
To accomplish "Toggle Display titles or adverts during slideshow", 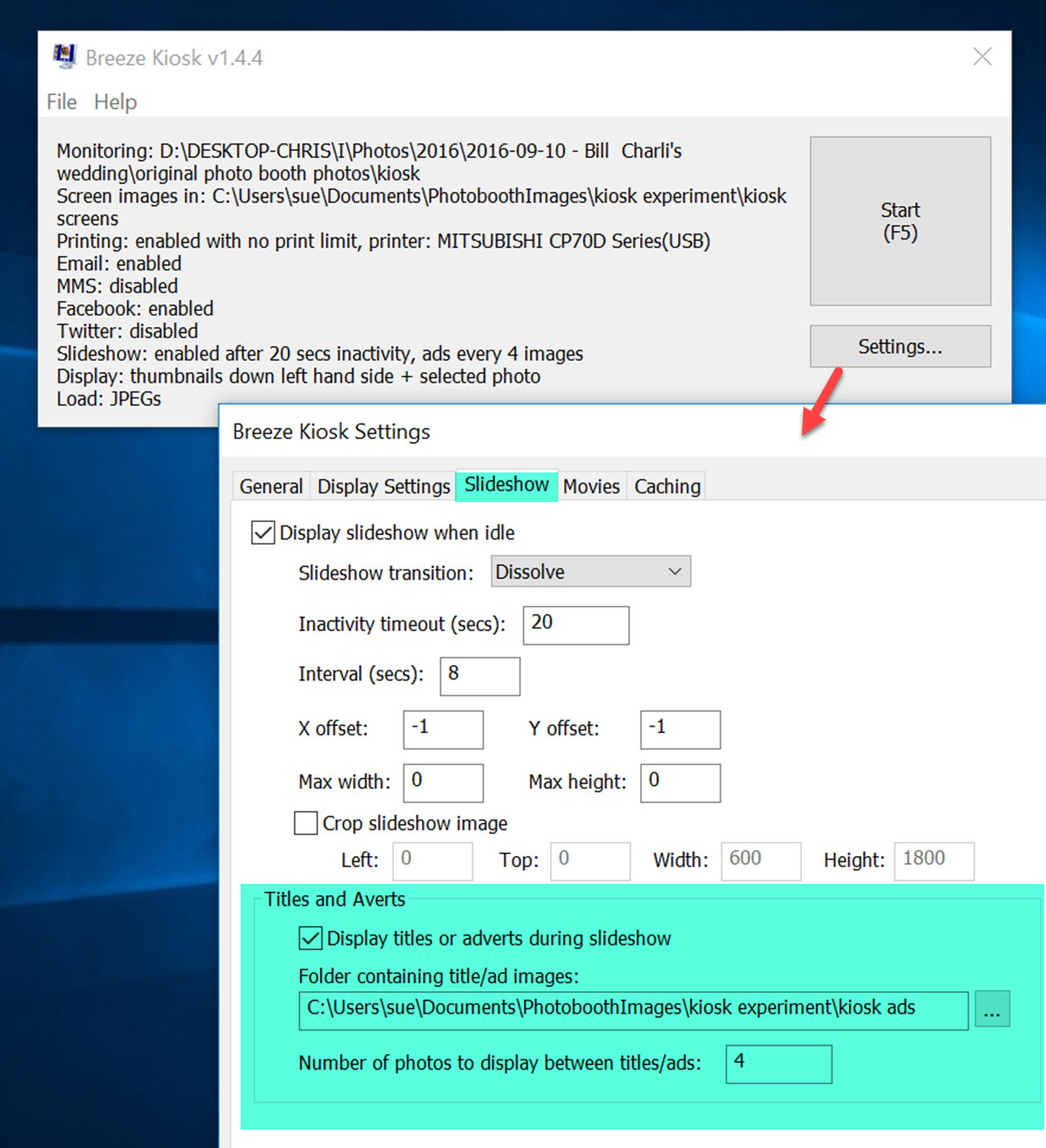I will coord(310,938).
